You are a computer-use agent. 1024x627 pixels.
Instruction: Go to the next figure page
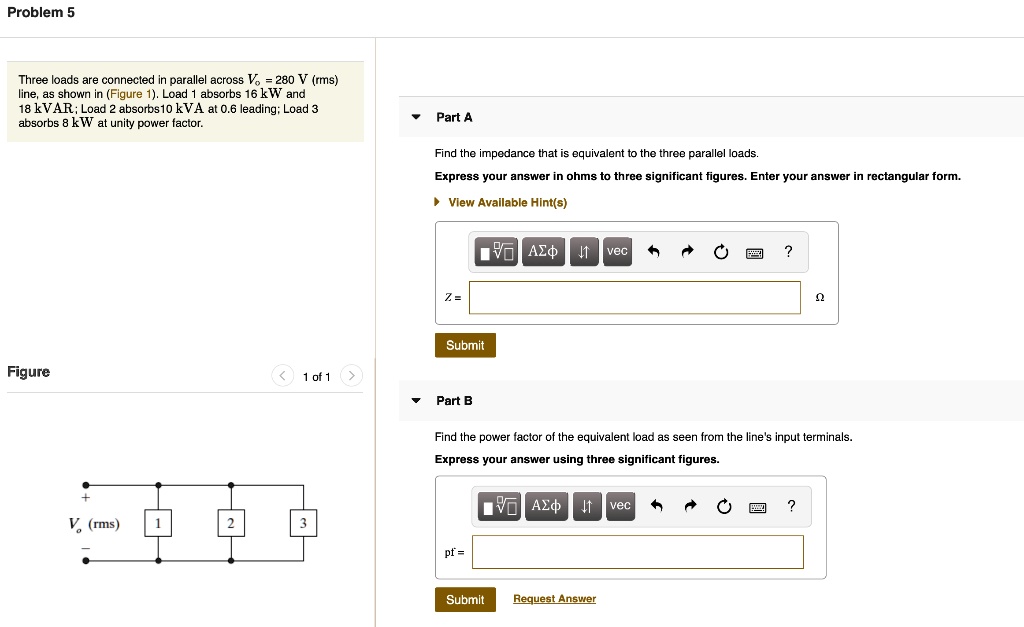(351, 376)
